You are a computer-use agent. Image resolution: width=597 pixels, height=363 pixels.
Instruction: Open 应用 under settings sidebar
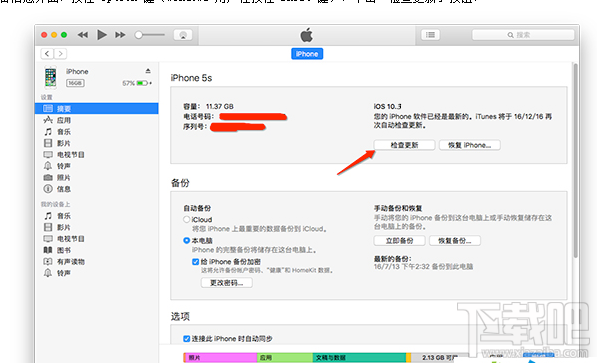click(64, 120)
